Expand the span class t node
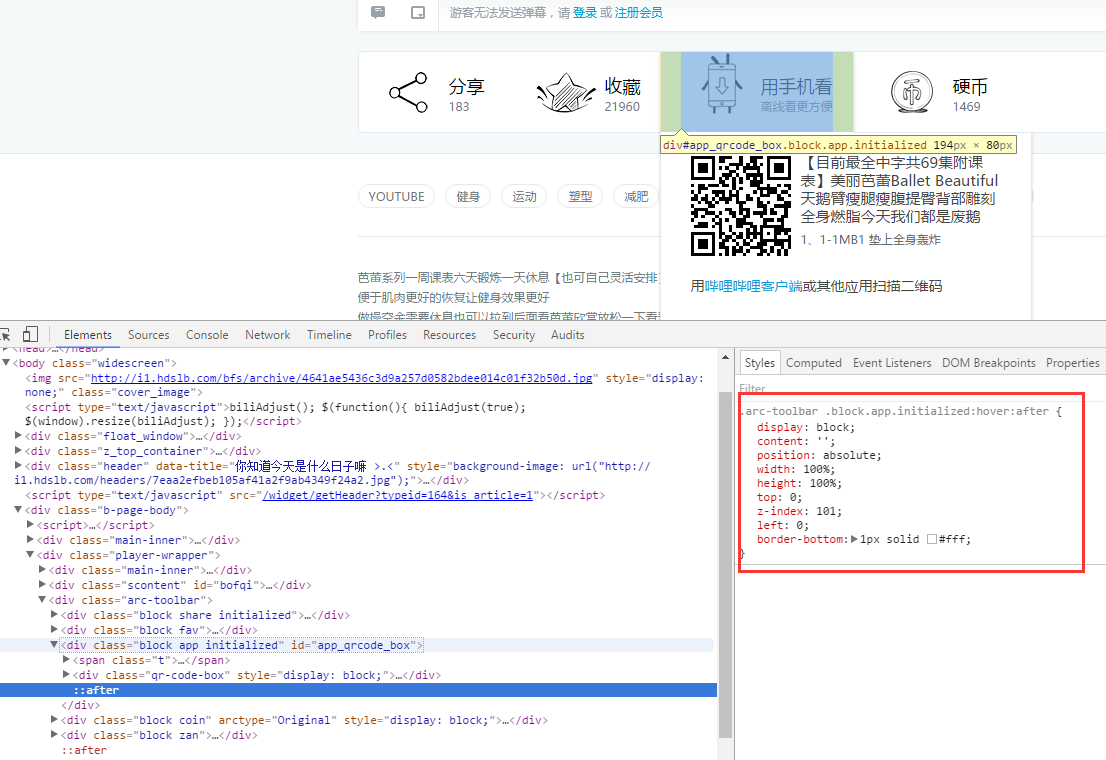1106x760 pixels. pyautogui.click(x=66, y=660)
